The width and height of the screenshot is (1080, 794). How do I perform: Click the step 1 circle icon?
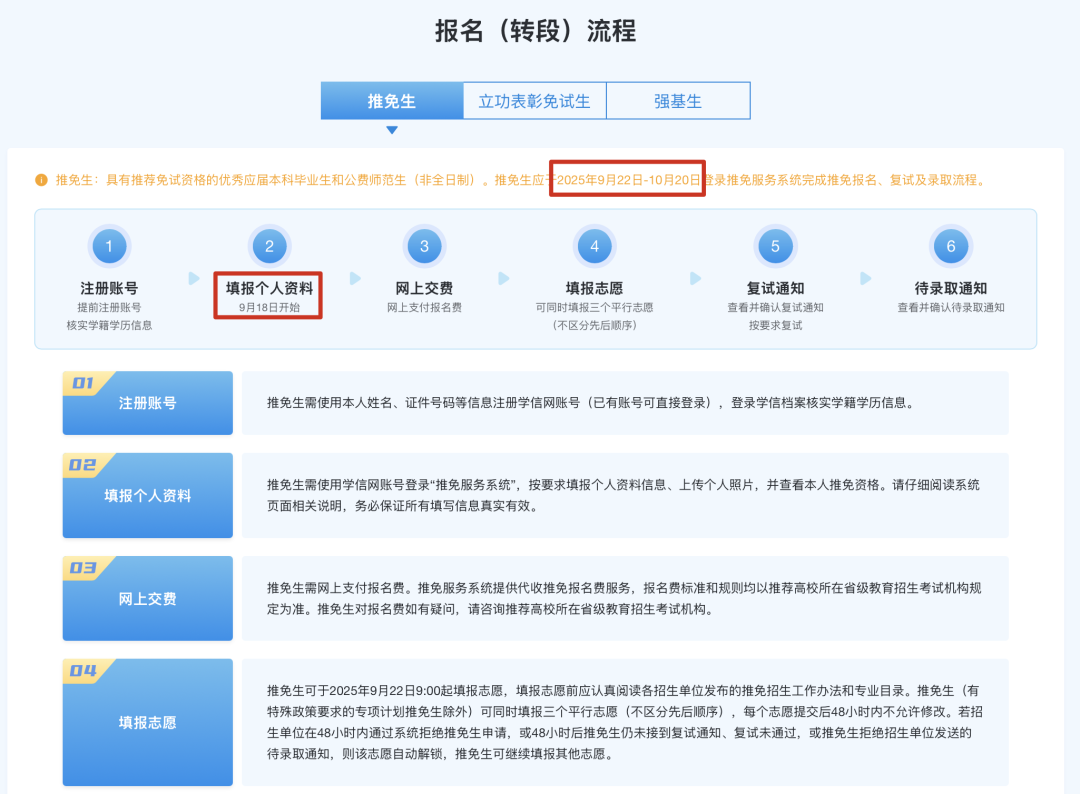[109, 246]
